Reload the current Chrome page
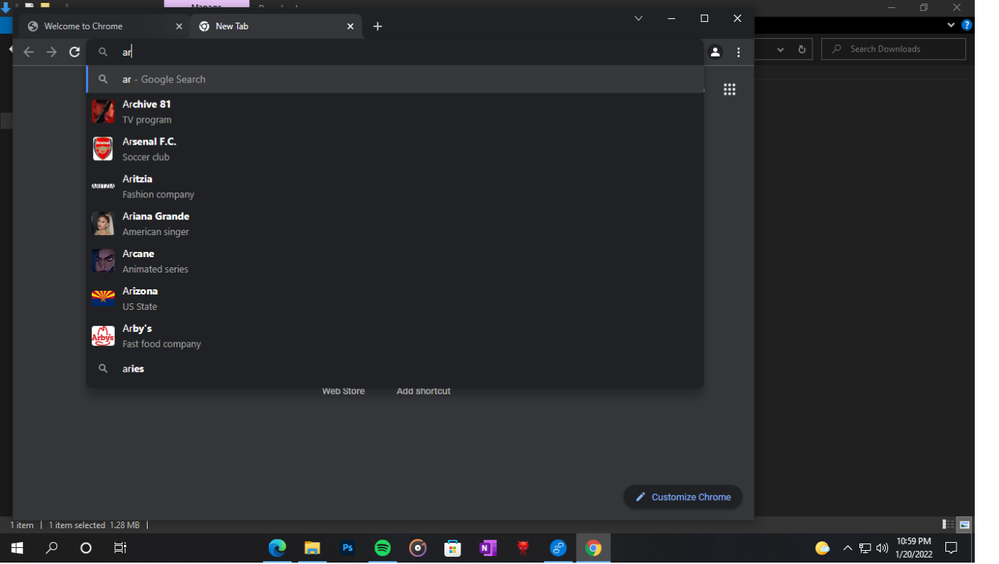The height and width of the screenshot is (564, 999). 75,52
